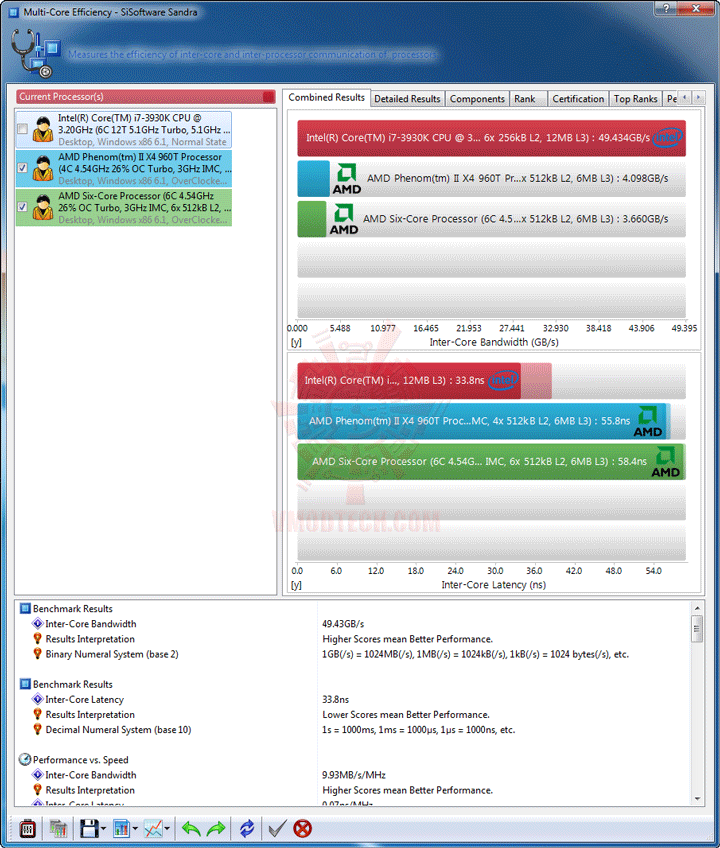The width and height of the screenshot is (720, 848).
Task: Open the options settings icon in bottom toolbar
Action: click(27, 829)
